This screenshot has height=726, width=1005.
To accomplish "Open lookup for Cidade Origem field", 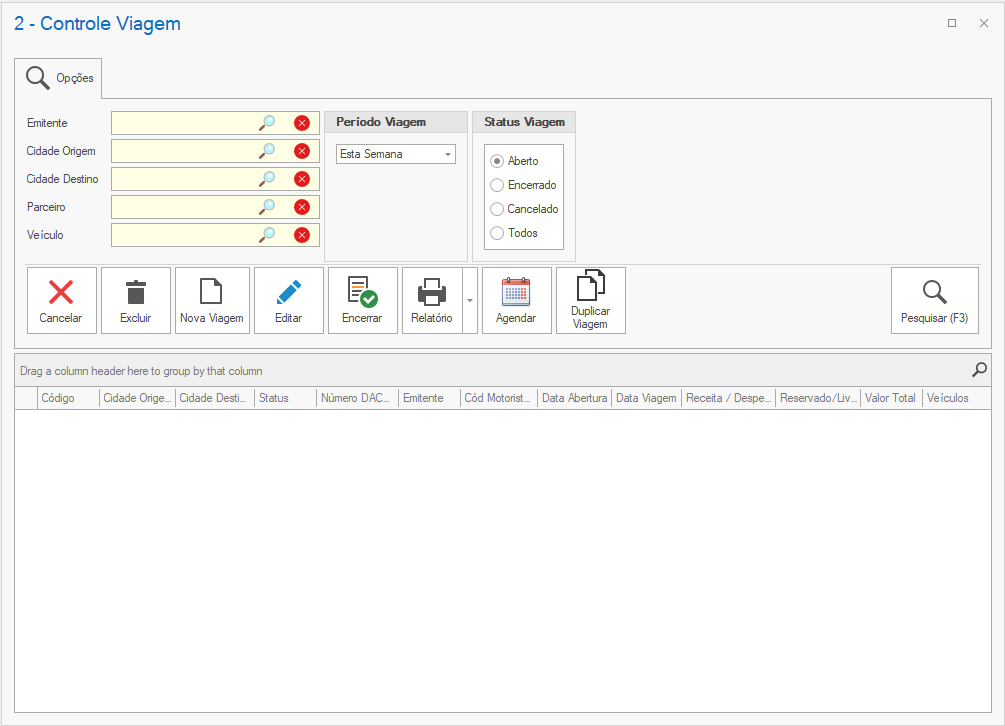I will 267,151.
